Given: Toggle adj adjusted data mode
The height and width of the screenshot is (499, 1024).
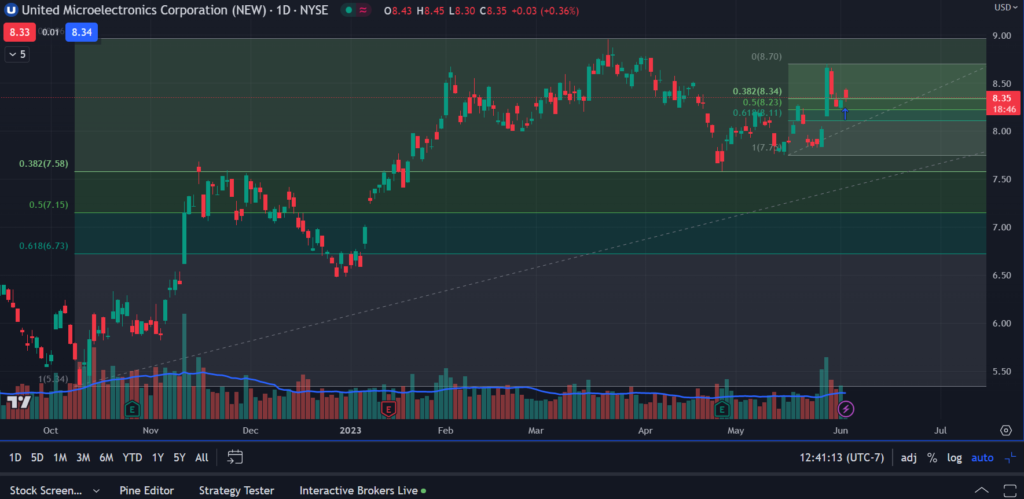Looking at the screenshot, I should (908, 457).
